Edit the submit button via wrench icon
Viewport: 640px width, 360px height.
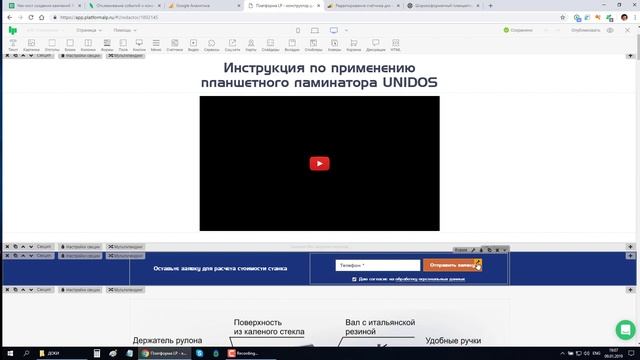coord(478,262)
